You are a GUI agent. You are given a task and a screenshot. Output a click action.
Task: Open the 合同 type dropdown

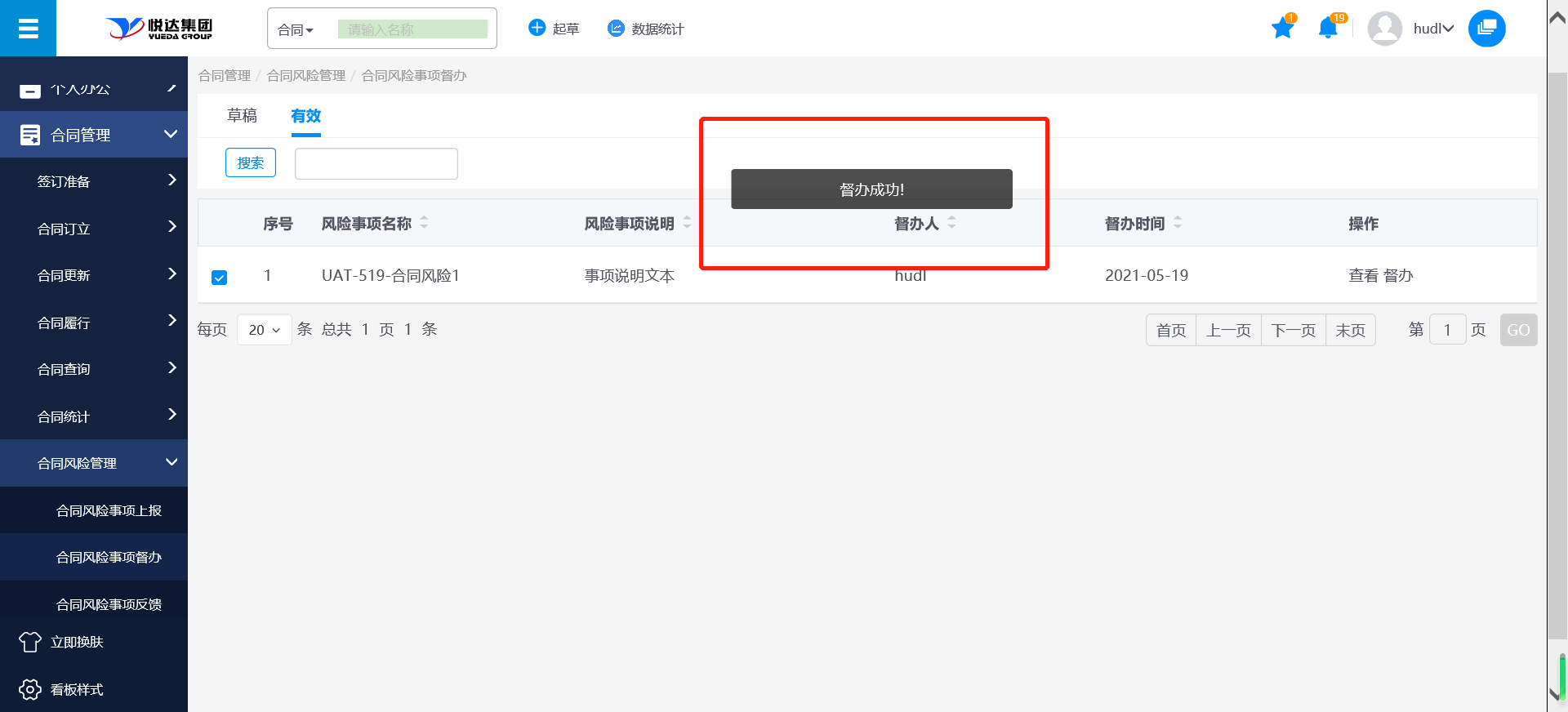point(296,30)
